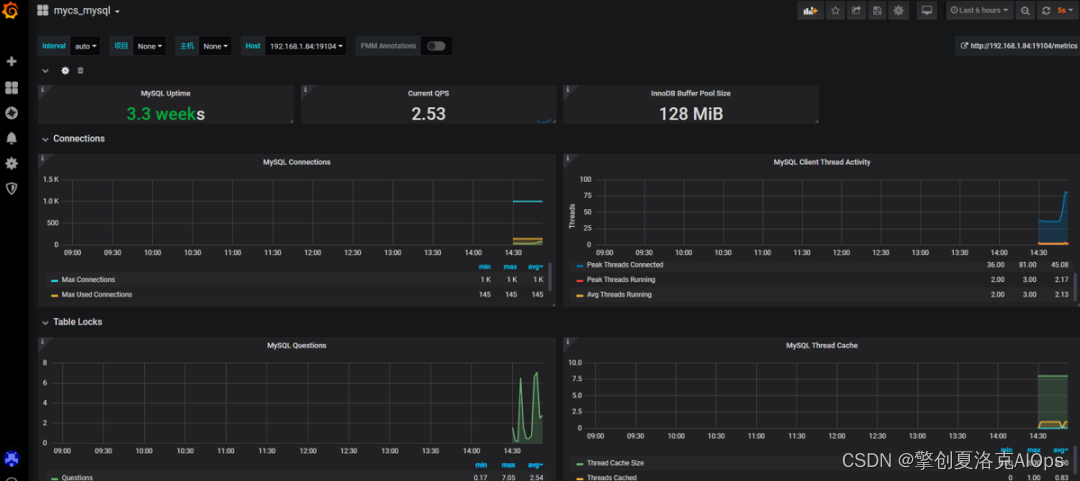The image size is (1080, 481).
Task: Open the Server Admin shield icon
Action: pos(11,188)
